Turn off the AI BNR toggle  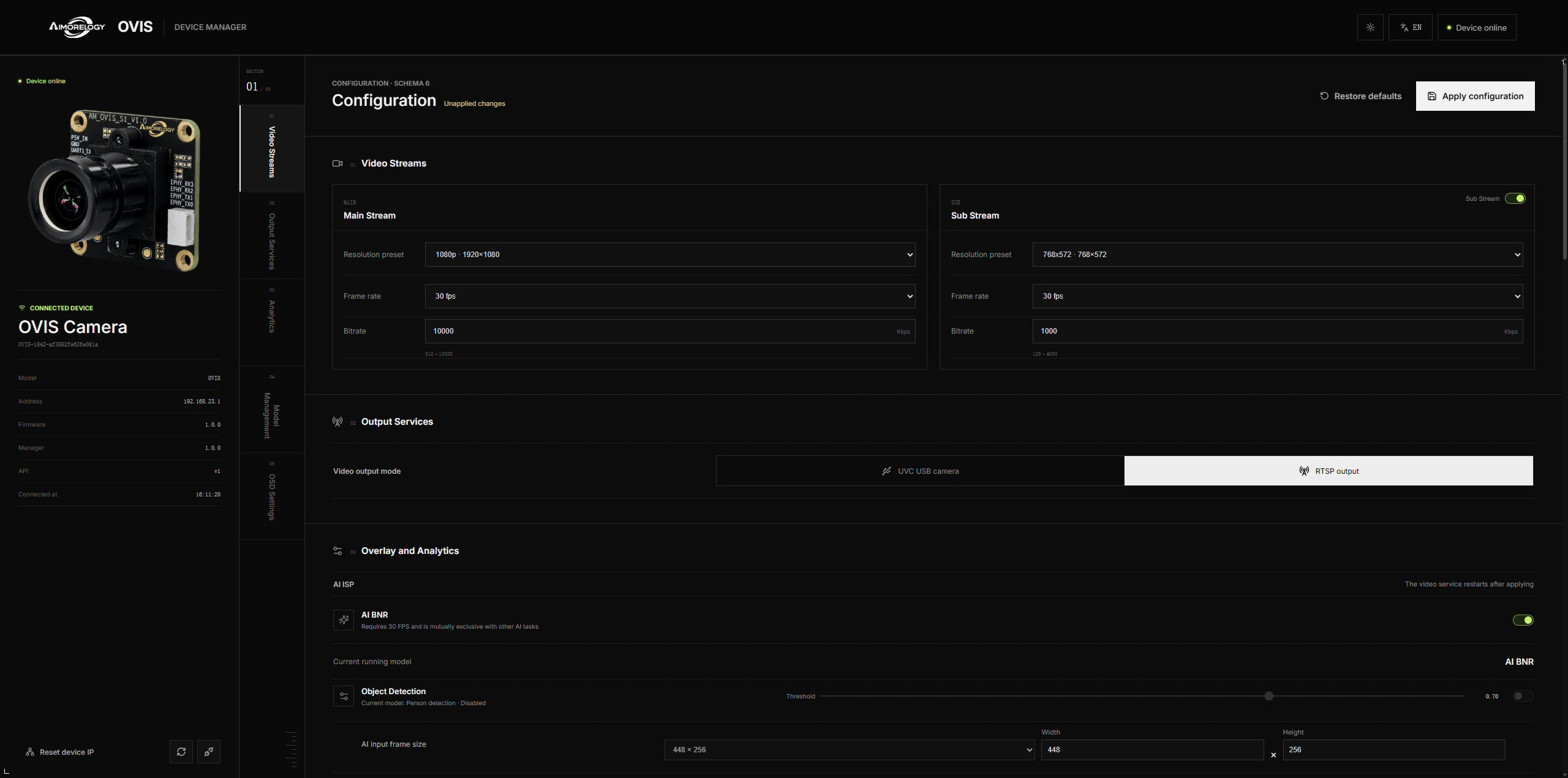pyautogui.click(x=1523, y=620)
